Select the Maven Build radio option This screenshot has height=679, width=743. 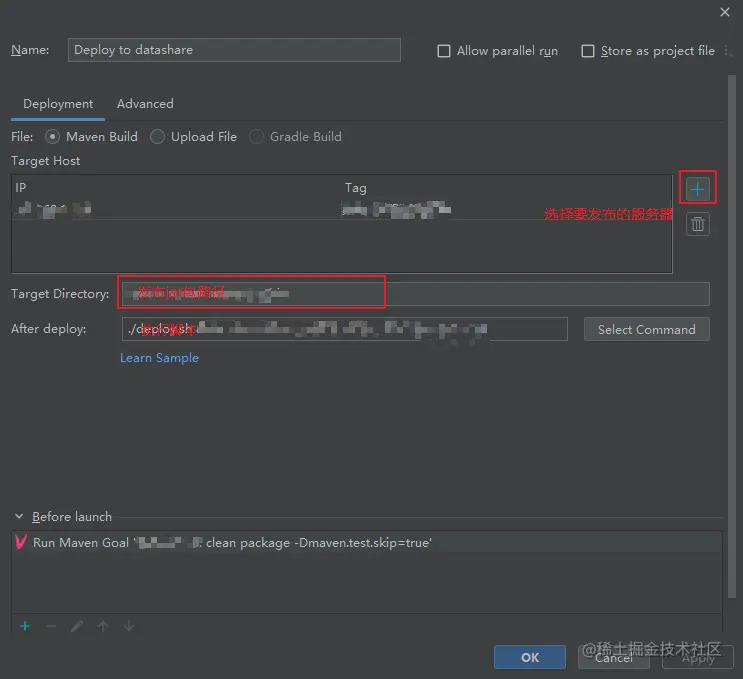pyautogui.click(x=52, y=136)
